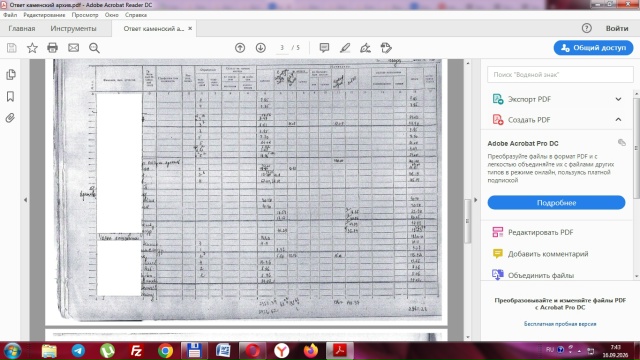Open Google Chrome from taskbar

[x=165, y=351]
